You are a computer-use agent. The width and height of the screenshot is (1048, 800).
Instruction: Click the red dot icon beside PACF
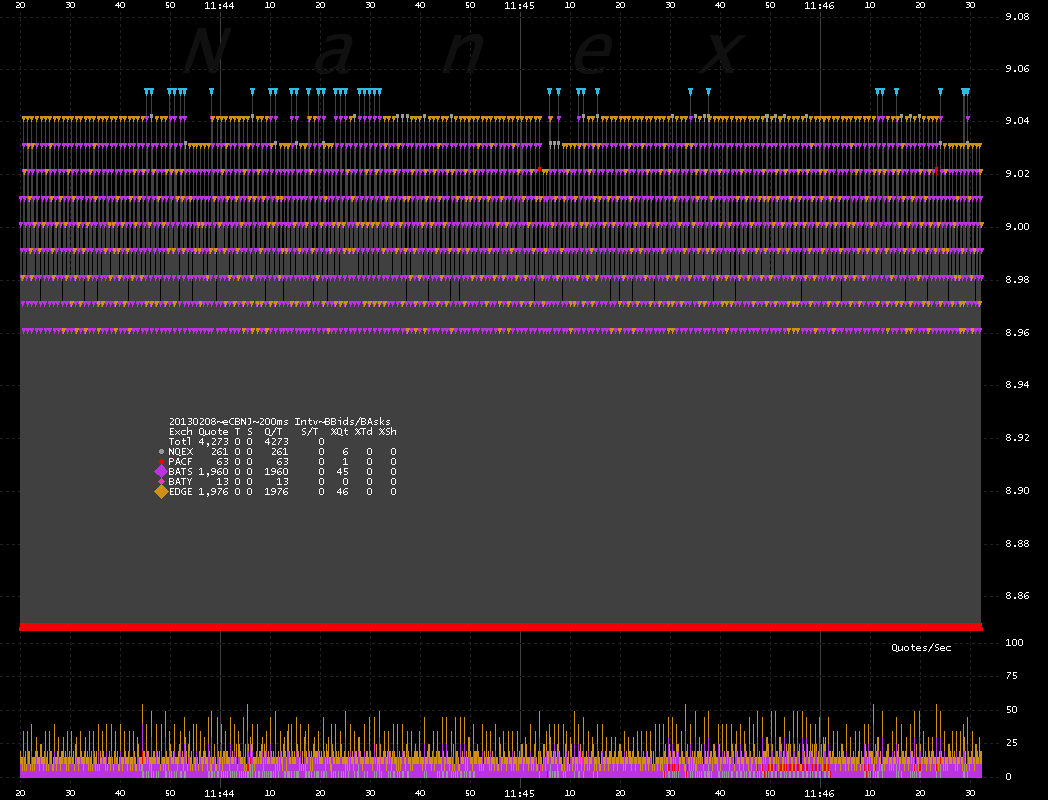point(161,462)
